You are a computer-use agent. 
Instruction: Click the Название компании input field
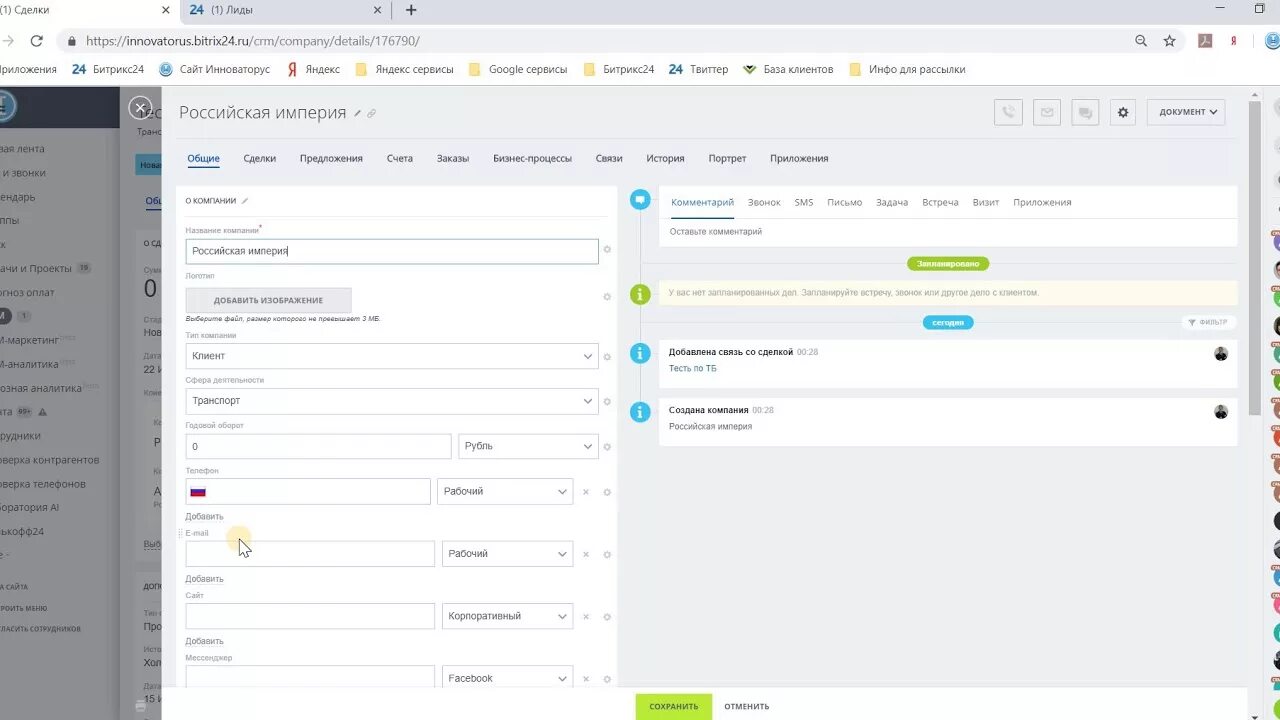392,251
